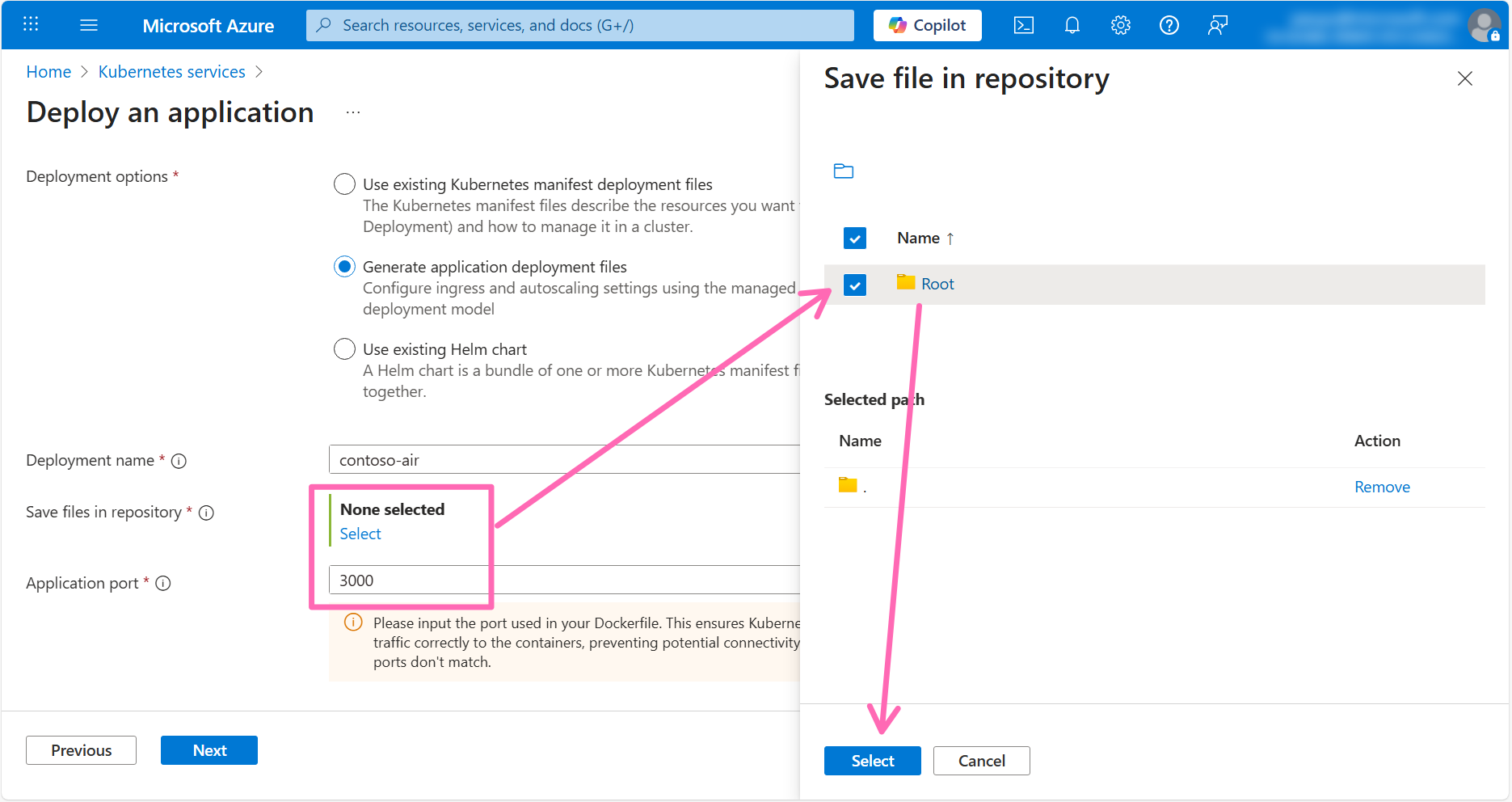Open Copilot from the top bar

(x=927, y=25)
